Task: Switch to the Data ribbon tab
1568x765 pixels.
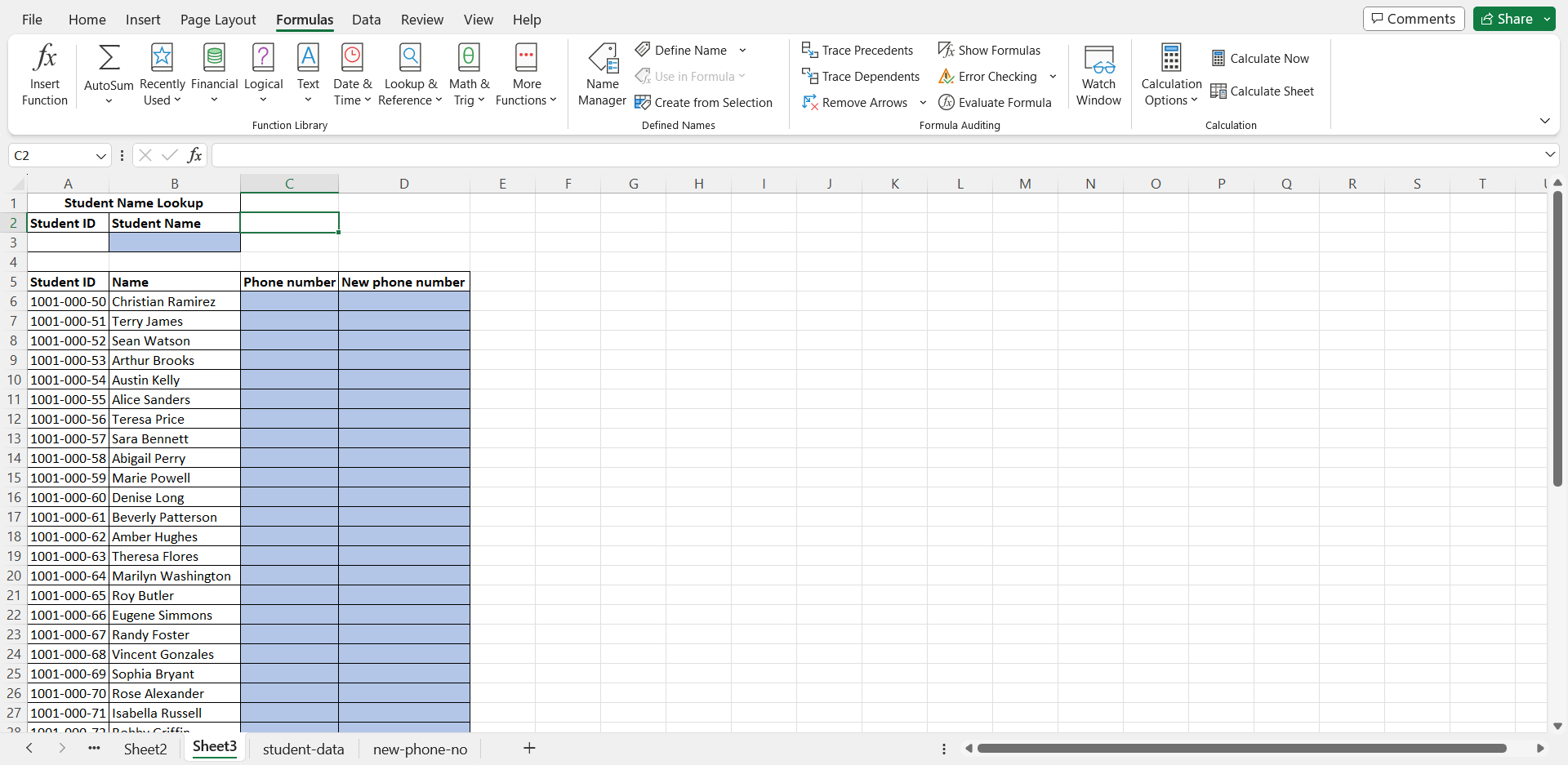Action: click(x=366, y=20)
